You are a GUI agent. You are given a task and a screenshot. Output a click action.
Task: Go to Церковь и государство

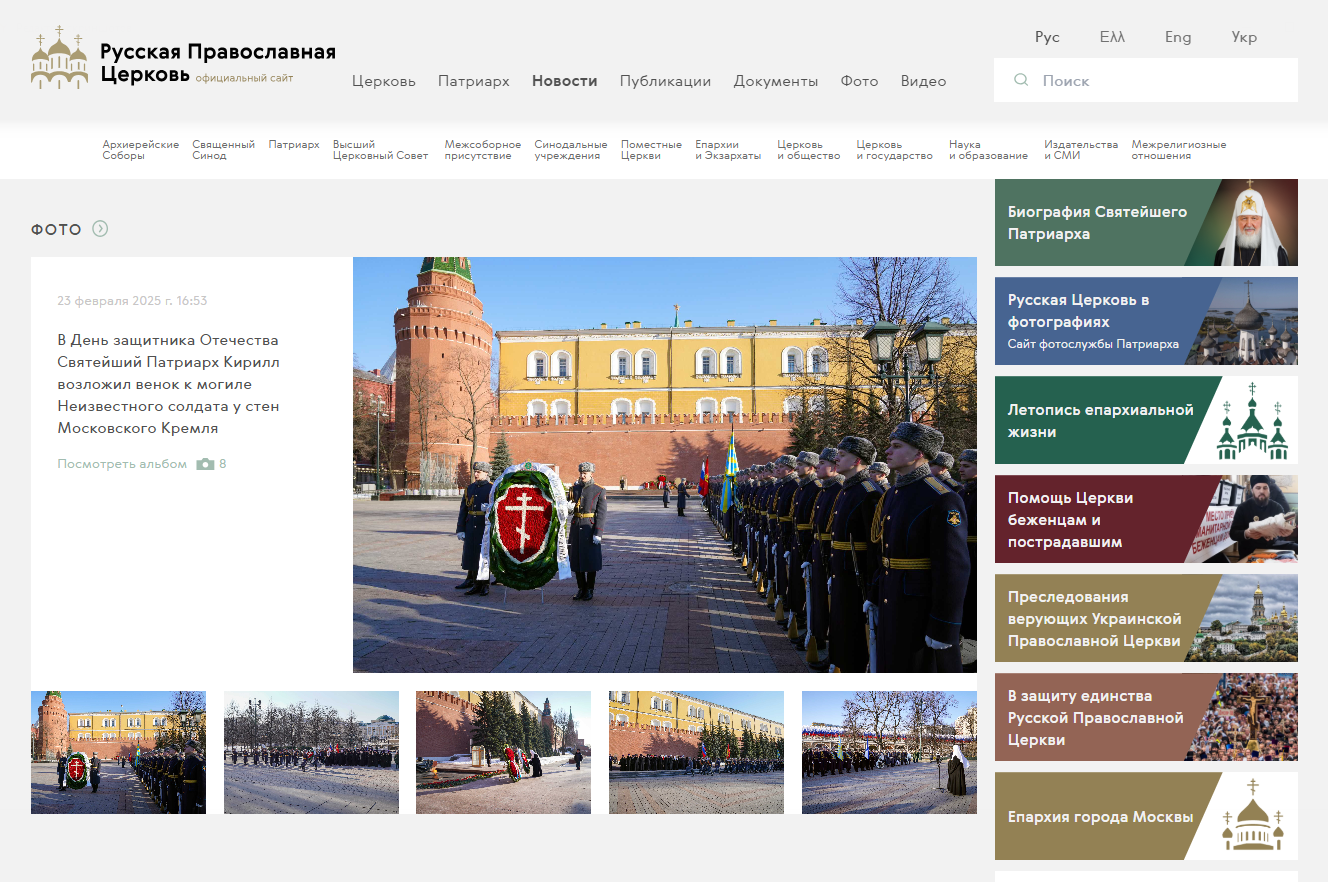click(895, 150)
